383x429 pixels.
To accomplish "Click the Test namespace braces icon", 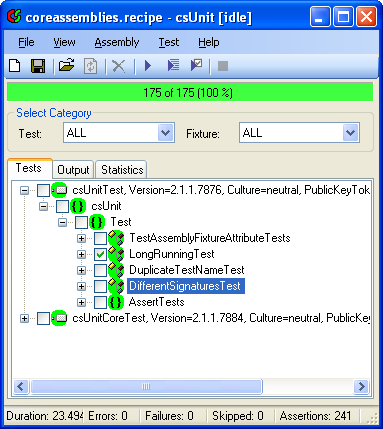I will point(97,222).
